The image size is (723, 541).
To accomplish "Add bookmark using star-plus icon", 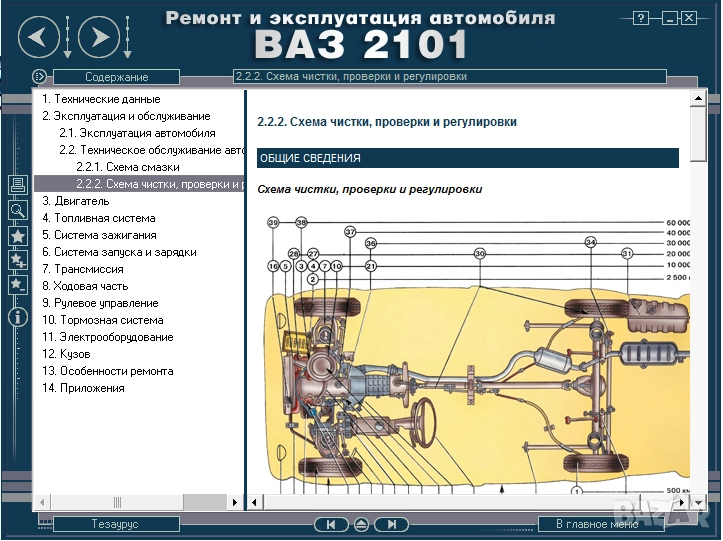I will [17, 260].
